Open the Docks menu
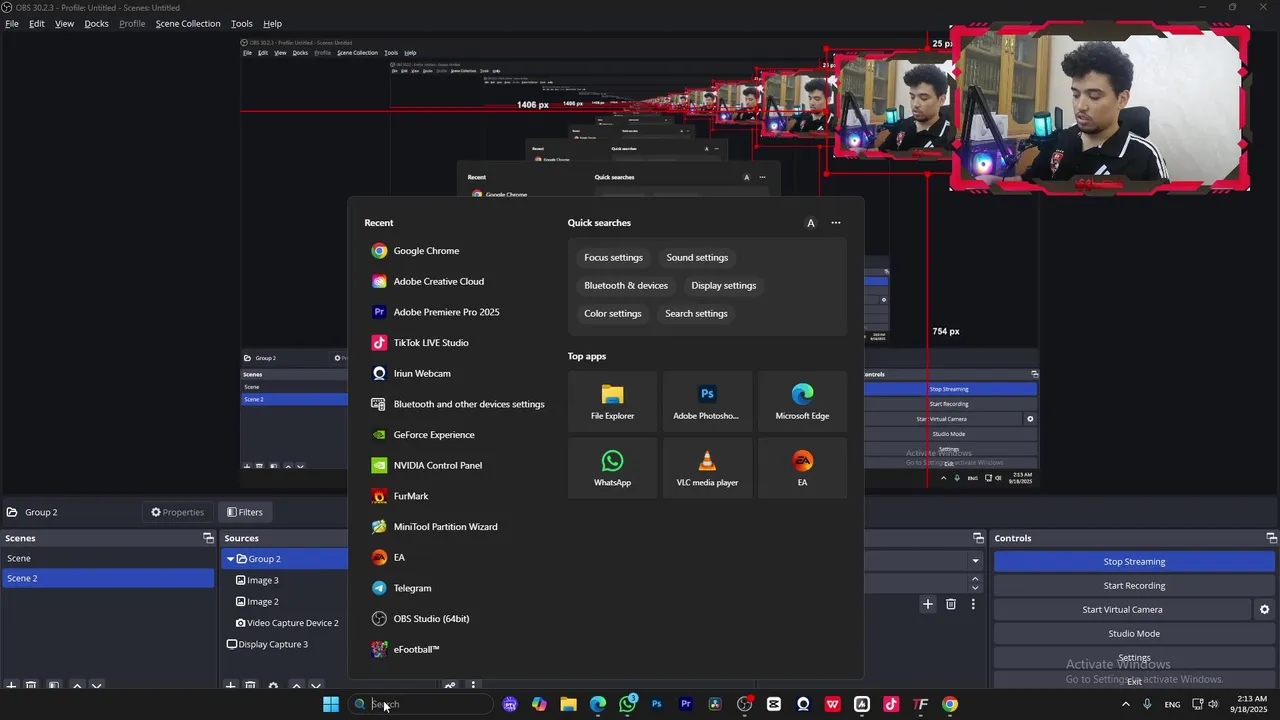 [x=97, y=24]
